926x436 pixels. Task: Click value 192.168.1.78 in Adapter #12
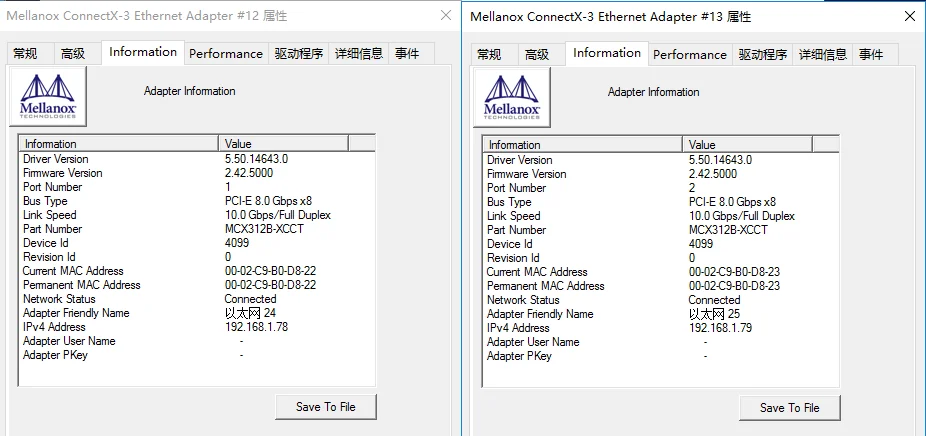(x=256, y=327)
